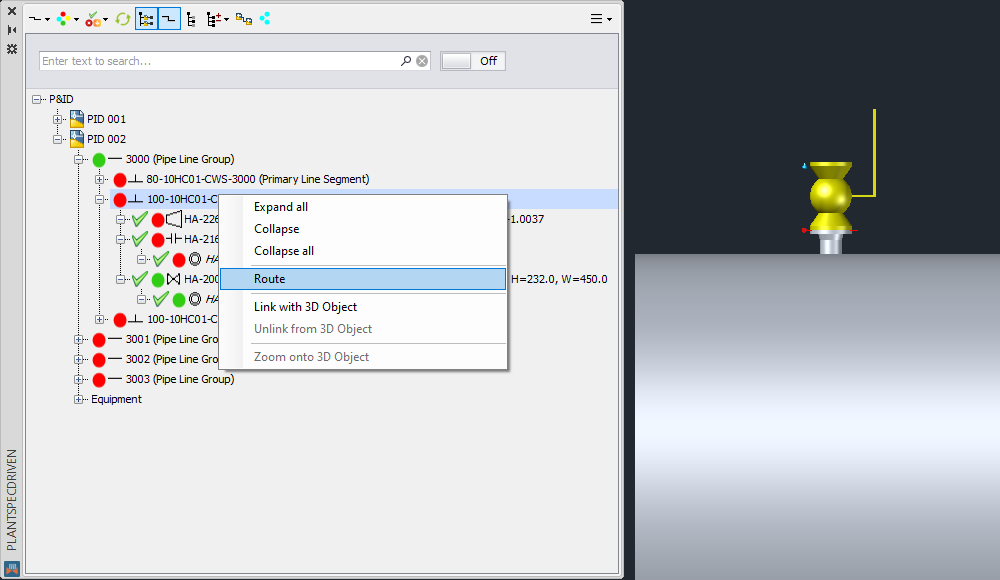Image resolution: width=1000 pixels, height=580 pixels.
Task: Click green checkmark on HA-216 row
Action: click(140, 239)
